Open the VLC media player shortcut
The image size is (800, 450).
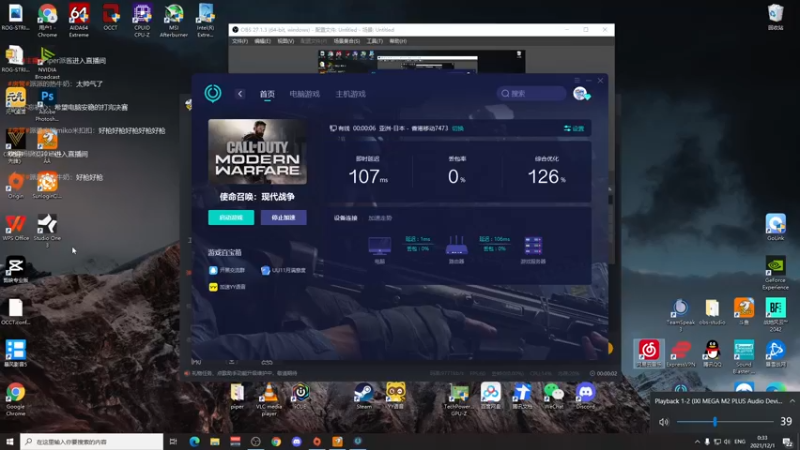pos(269,399)
